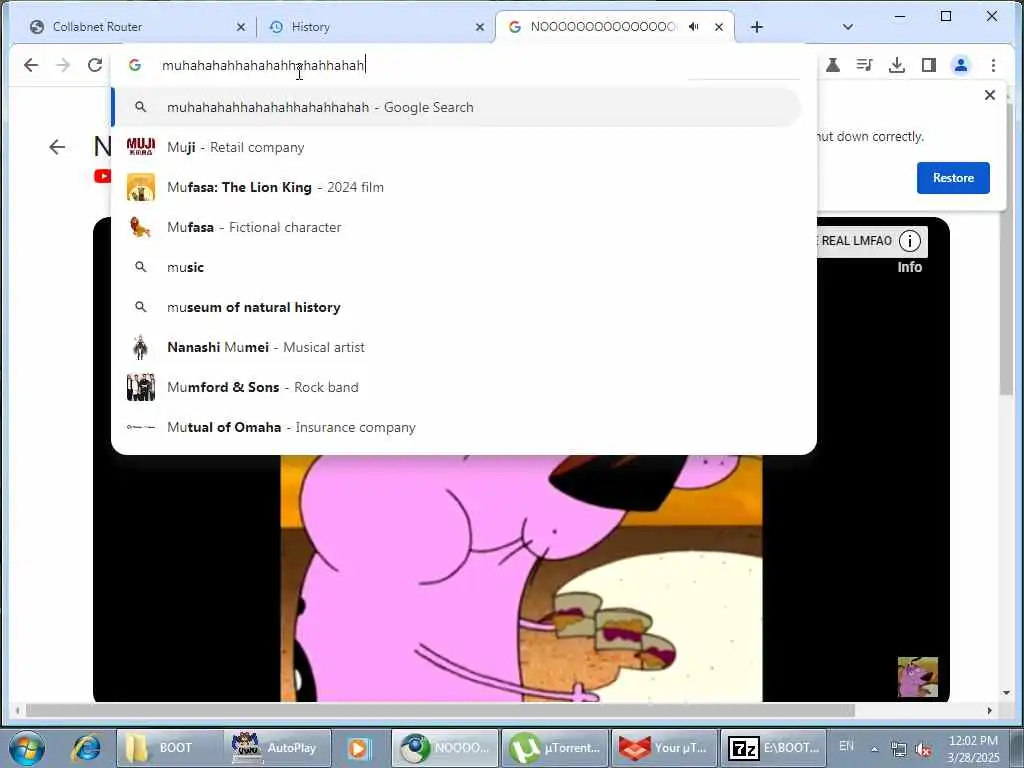Click the page back arrow beside title
Screen dimensions: 1024x768
point(57,147)
